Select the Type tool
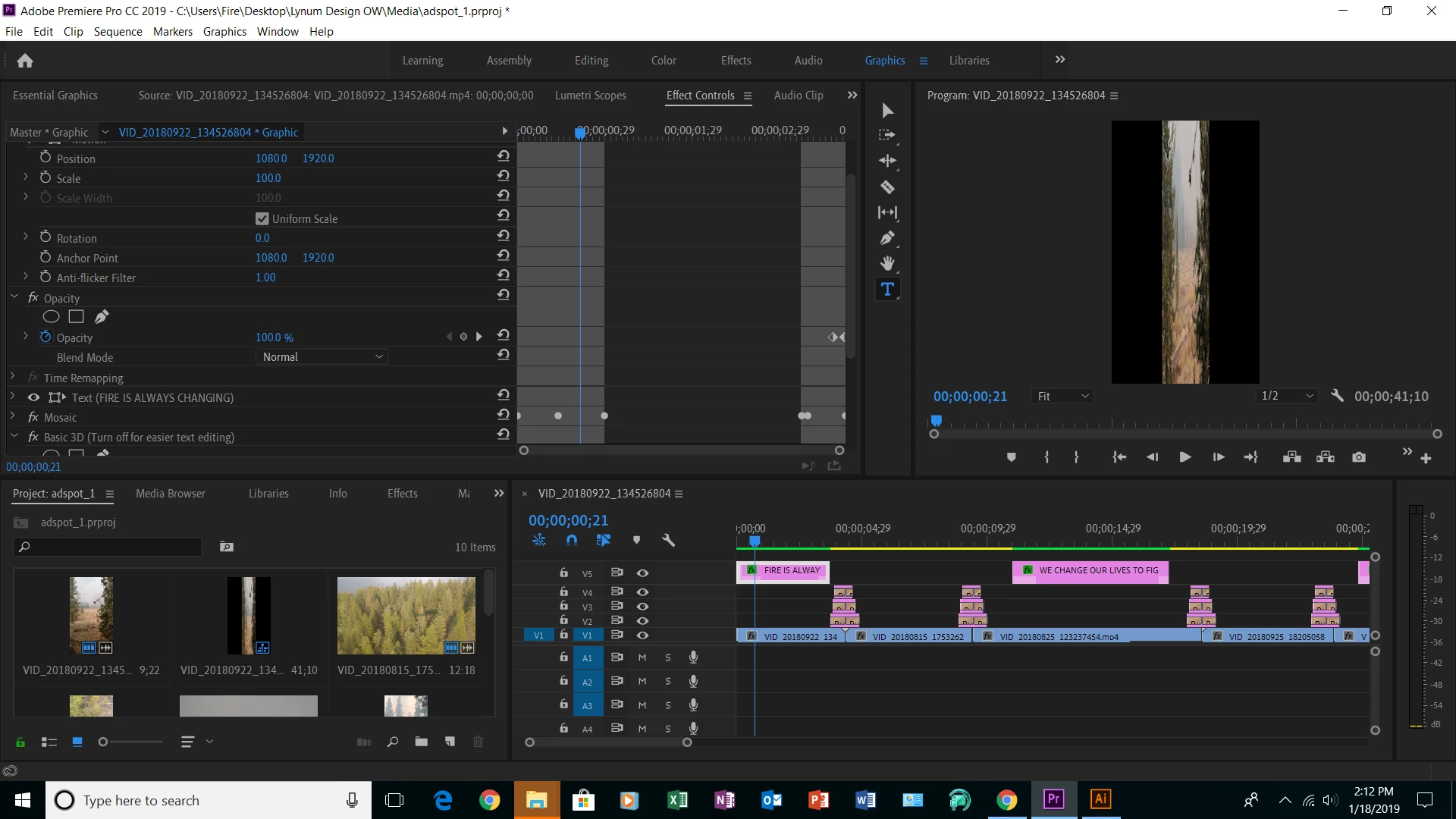The image size is (1456, 819). 887,290
